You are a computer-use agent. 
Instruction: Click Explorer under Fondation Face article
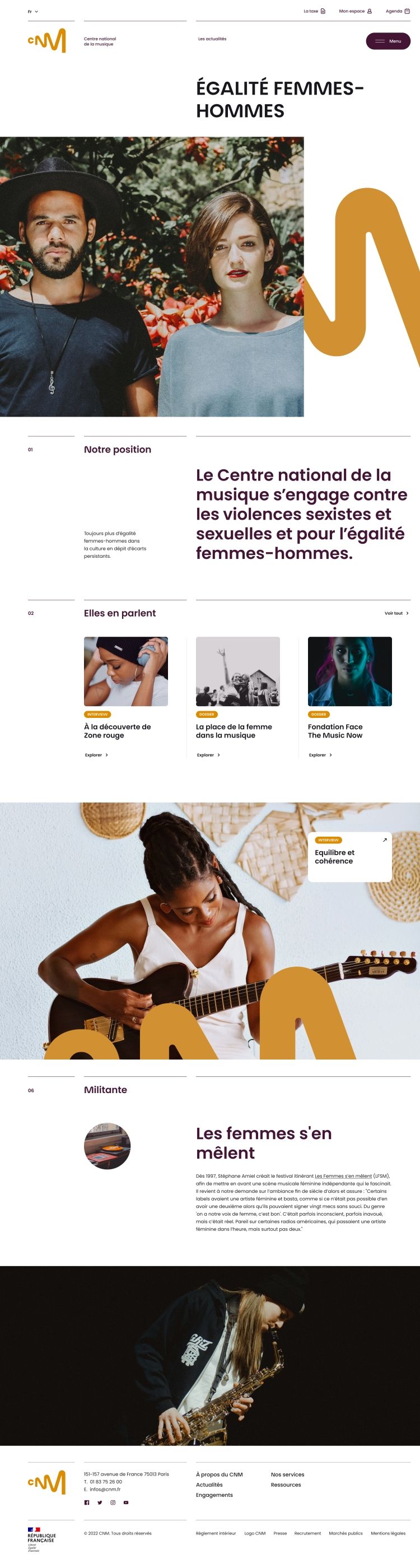coord(320,755)
